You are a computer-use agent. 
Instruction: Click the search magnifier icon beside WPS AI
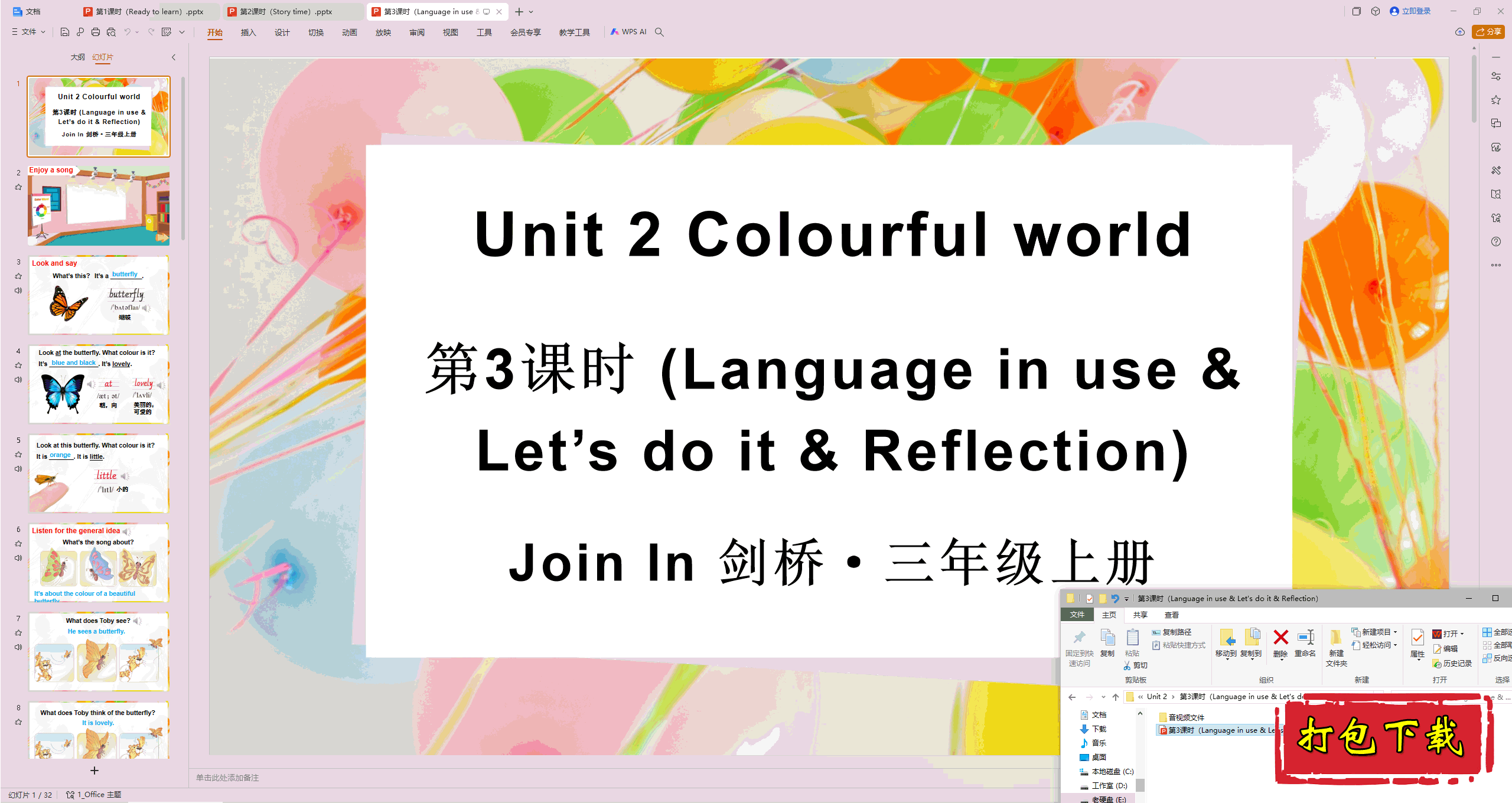tap(660, 32)
